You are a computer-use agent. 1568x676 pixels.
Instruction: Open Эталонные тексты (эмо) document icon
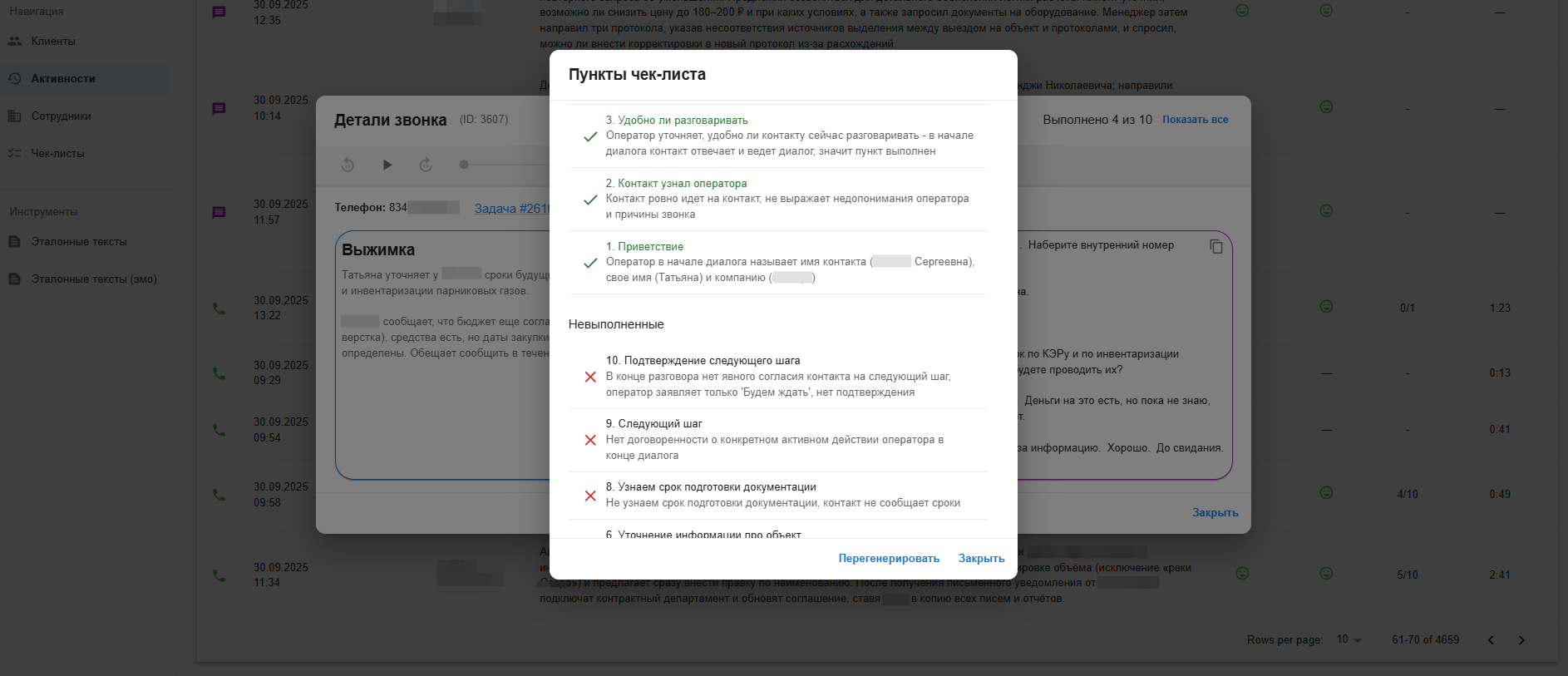(x=15, y=279)
